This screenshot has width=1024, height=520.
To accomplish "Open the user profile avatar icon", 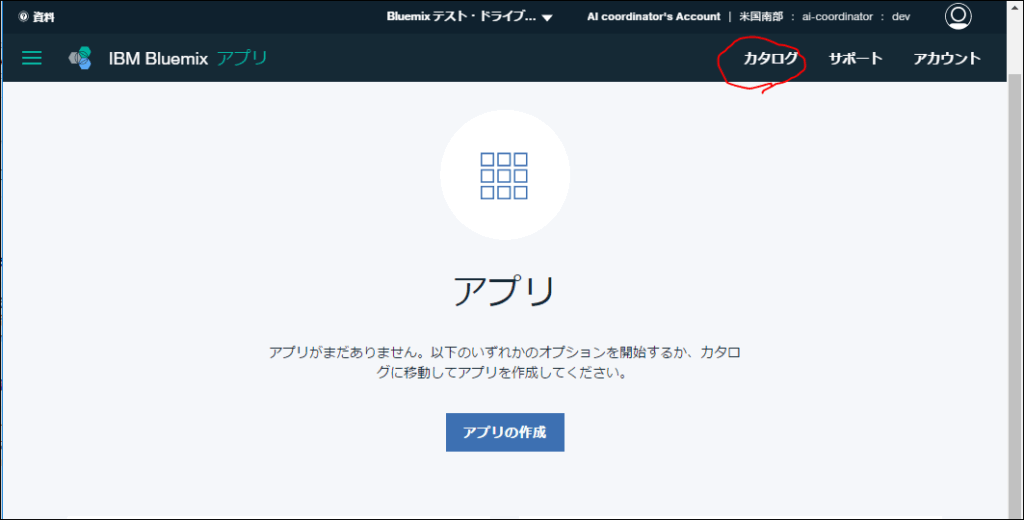I will [958, 16].
